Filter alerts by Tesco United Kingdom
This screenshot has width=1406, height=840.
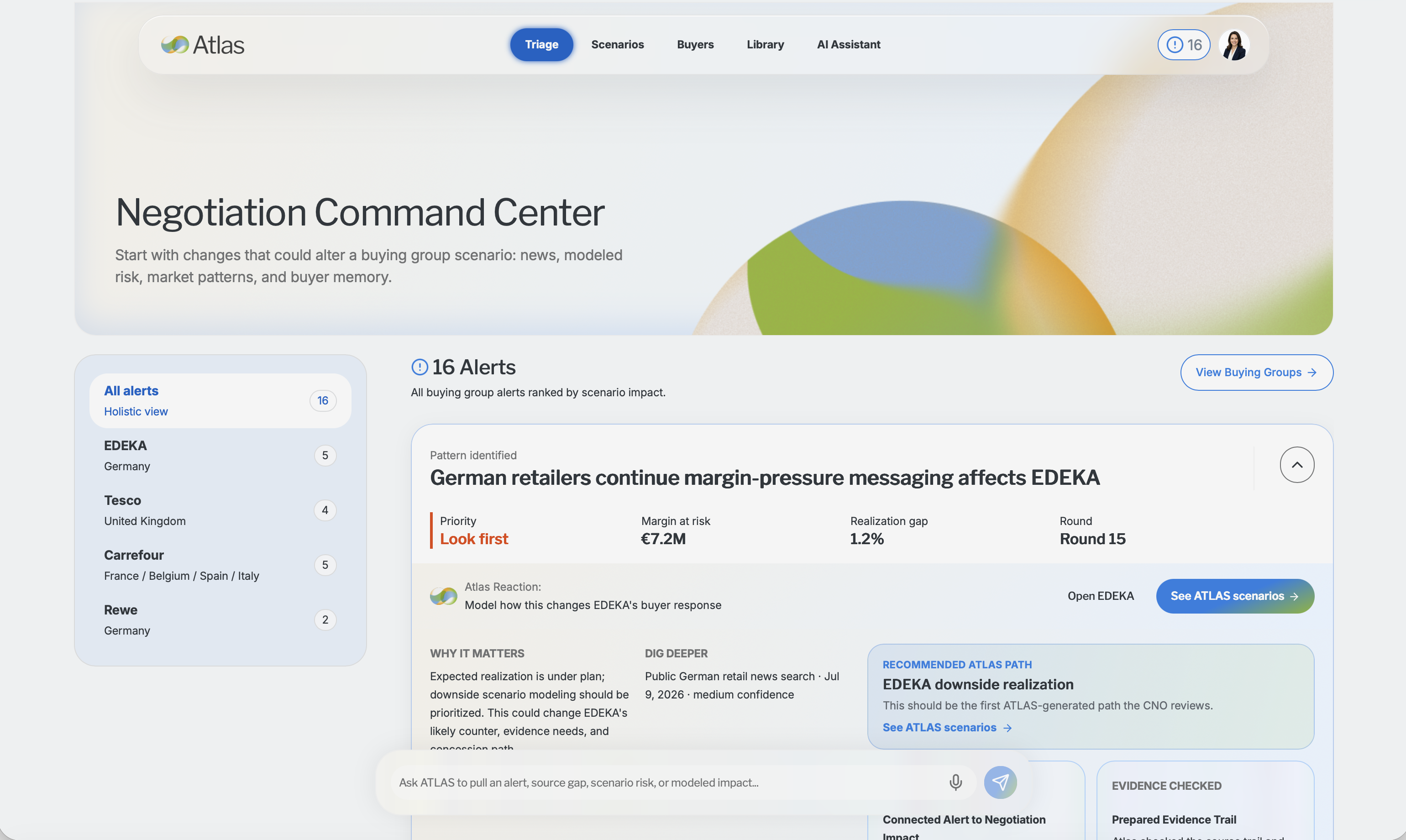pyautogui.click(x=220, y=510)
